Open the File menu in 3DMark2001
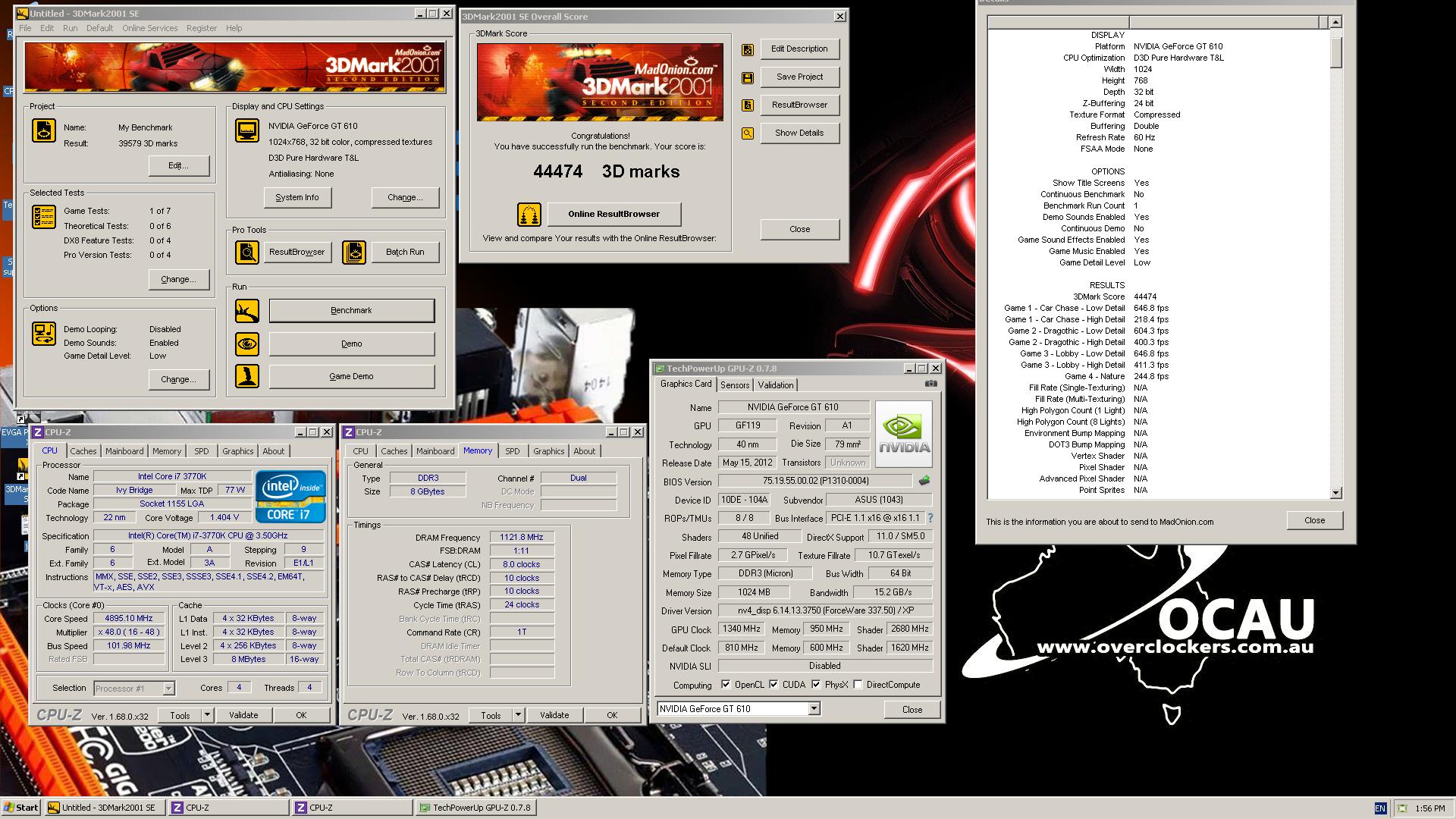 coord(25,28)
